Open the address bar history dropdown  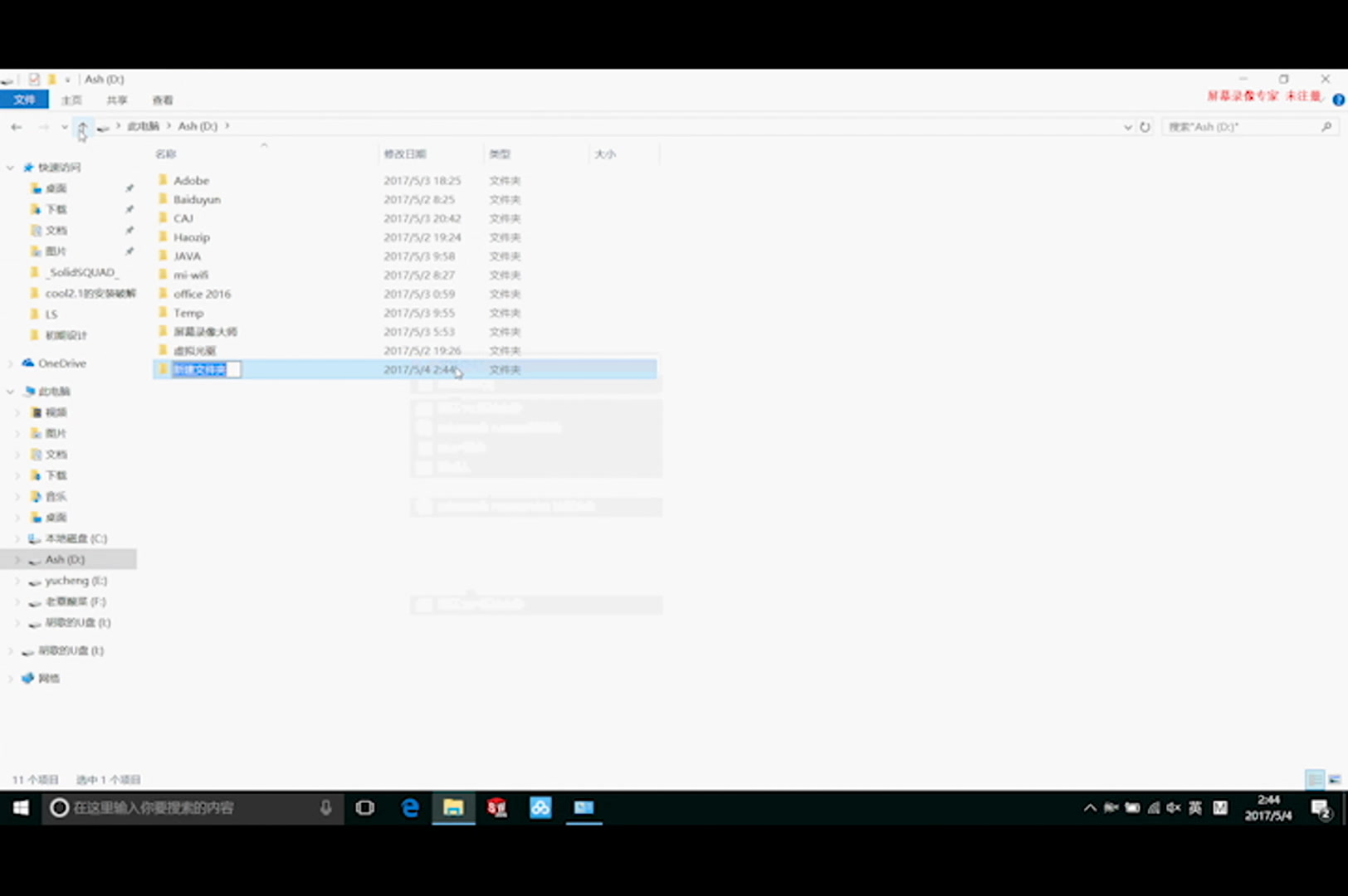[x=1127, y=127]
